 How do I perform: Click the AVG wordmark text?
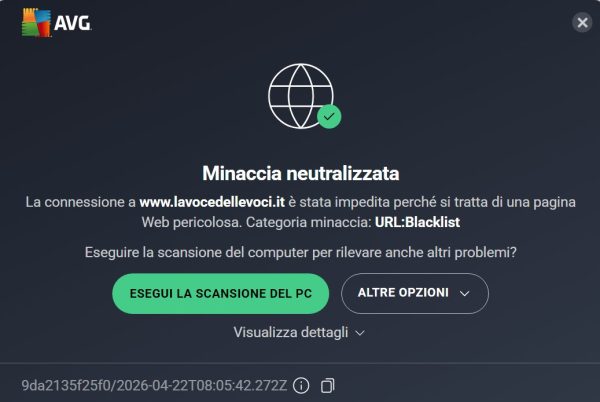tap(72, 23)
